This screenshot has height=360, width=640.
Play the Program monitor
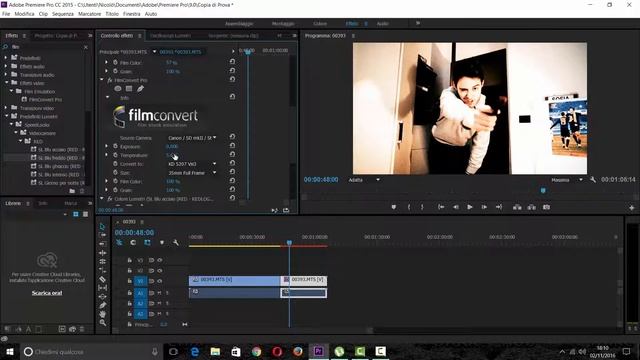[470, 207]
